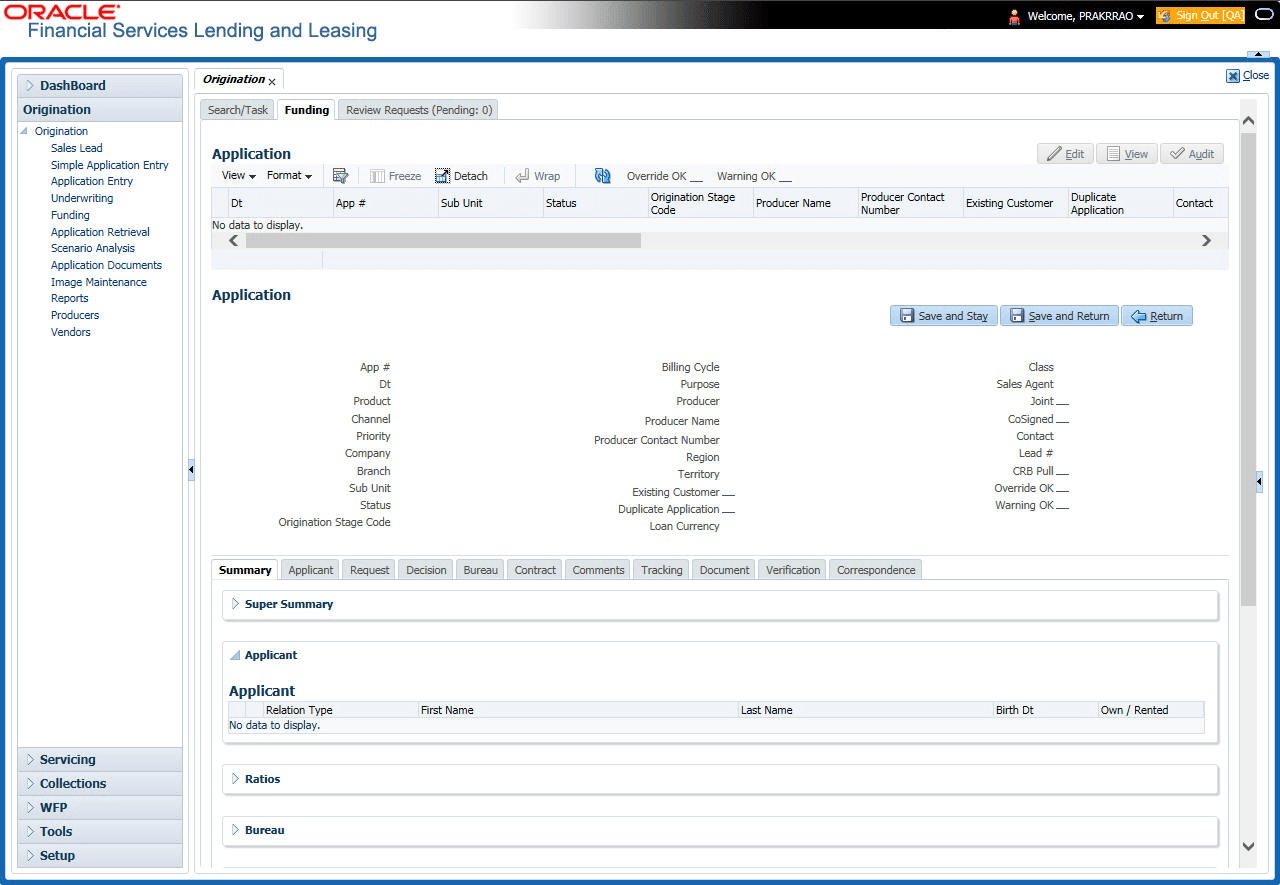Image resolution: width=1280 pixels, height=885 pixels.
Task: Toggle the Override OK checkbox in toolbar
Action: click(x=696, y=177)
